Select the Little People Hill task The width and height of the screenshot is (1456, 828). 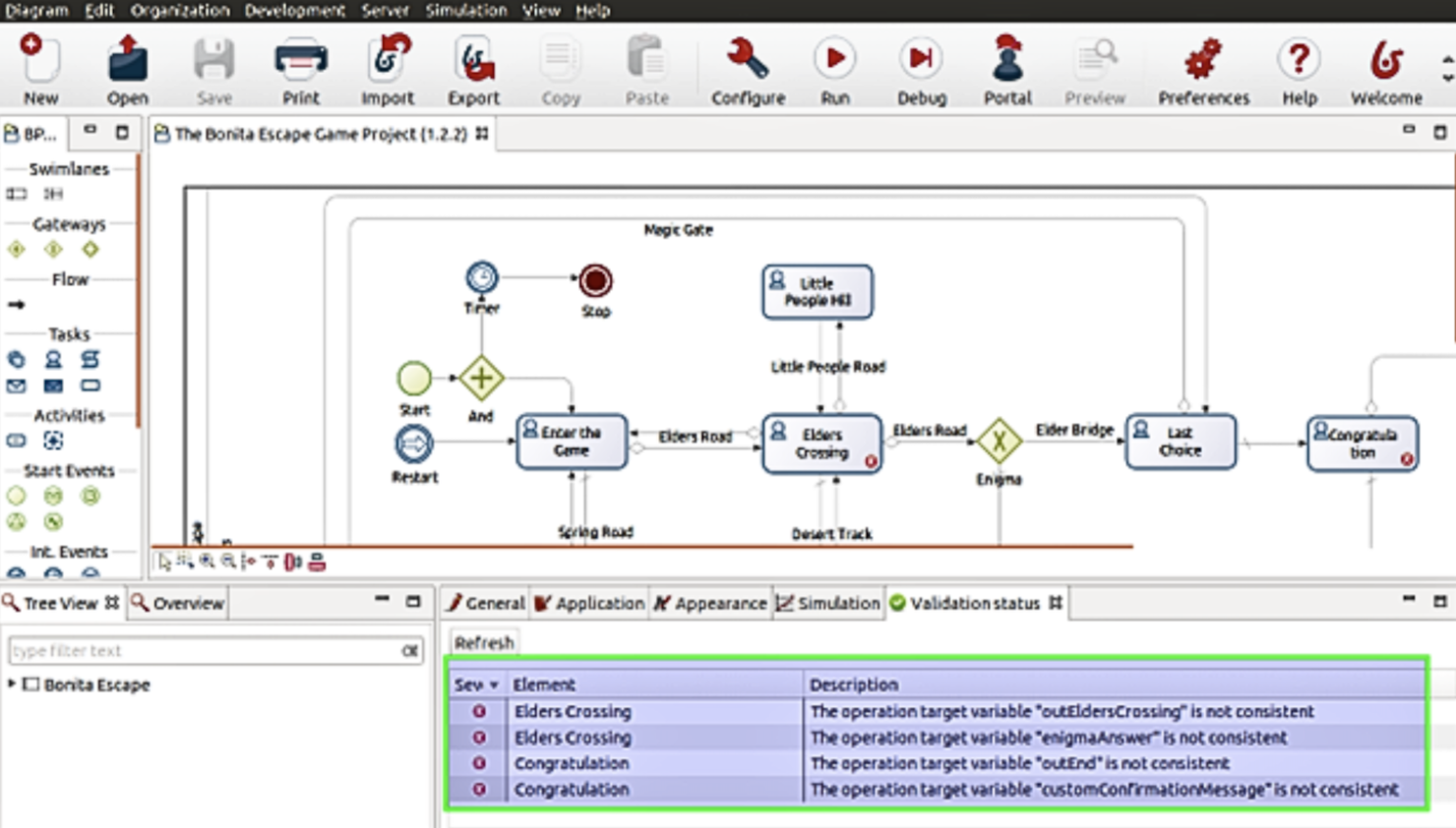(x=817, y=291)
